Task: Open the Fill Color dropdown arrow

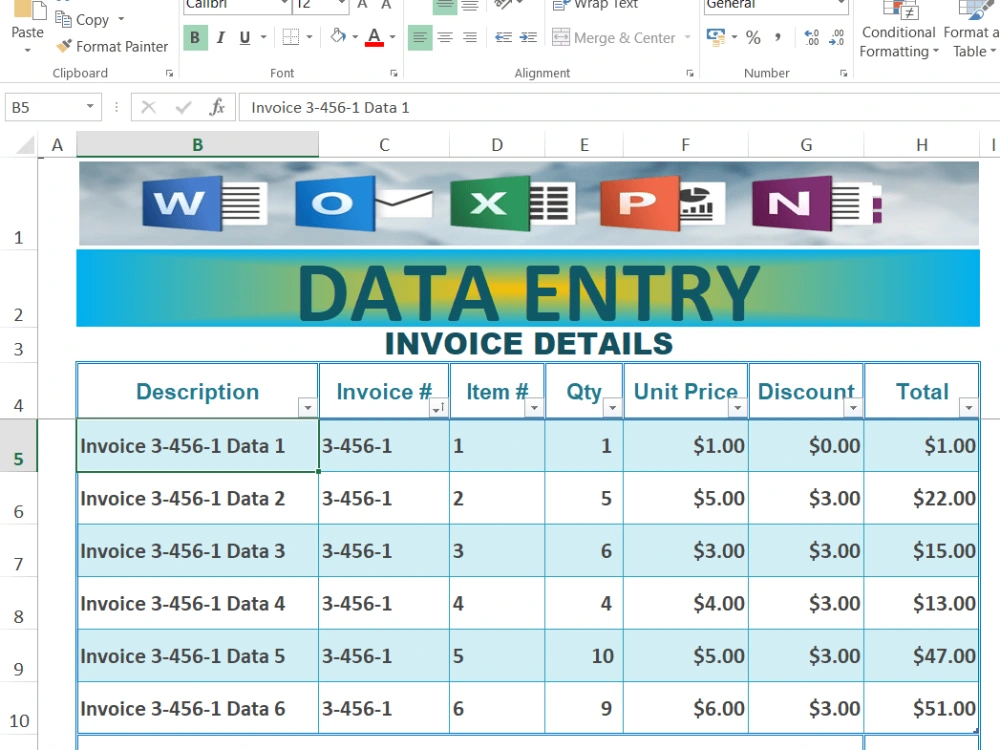Action: pyautogui.click(x=355, y=37)
